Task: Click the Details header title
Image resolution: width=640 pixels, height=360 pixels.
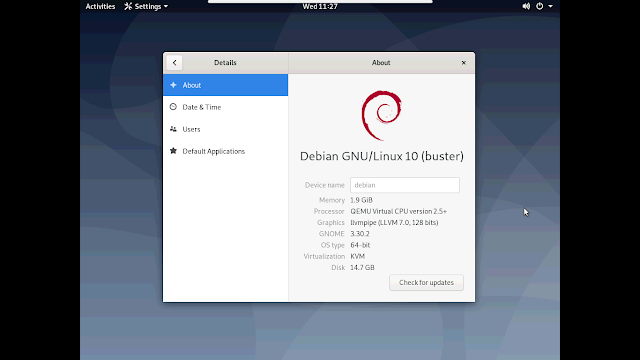Action: tap(225, 63)
